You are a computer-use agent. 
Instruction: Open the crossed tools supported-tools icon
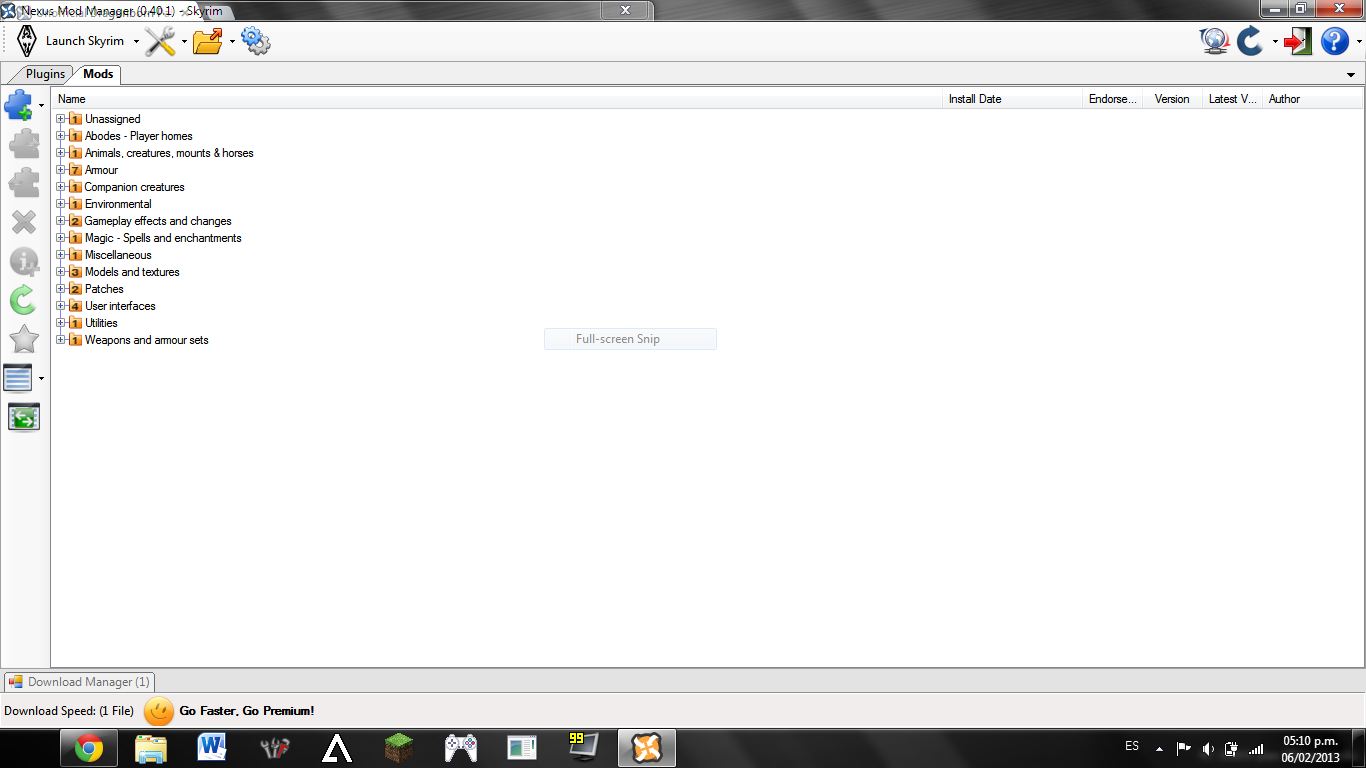click(160, 41)
